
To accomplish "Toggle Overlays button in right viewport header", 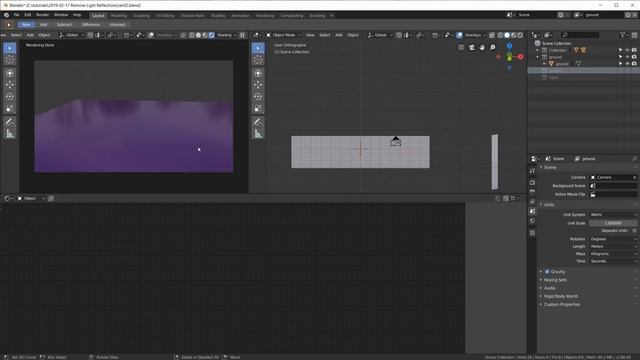I will coord(459,35).
